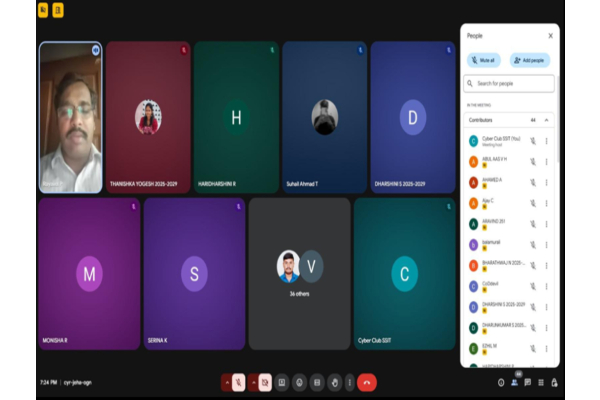The width and height of the screenshot is (600, 400).
Task: Open the meeting details info icon
Action: [x=500, y=382]
